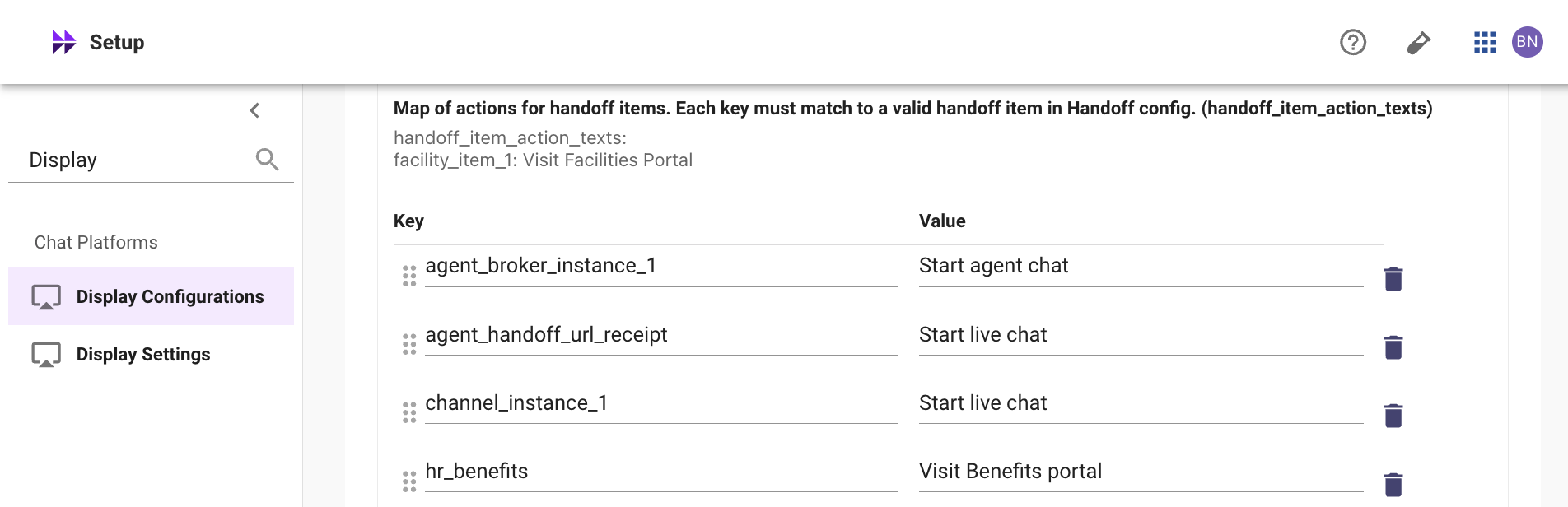Click the search magnifier icon in sidebar

point(267,159)
